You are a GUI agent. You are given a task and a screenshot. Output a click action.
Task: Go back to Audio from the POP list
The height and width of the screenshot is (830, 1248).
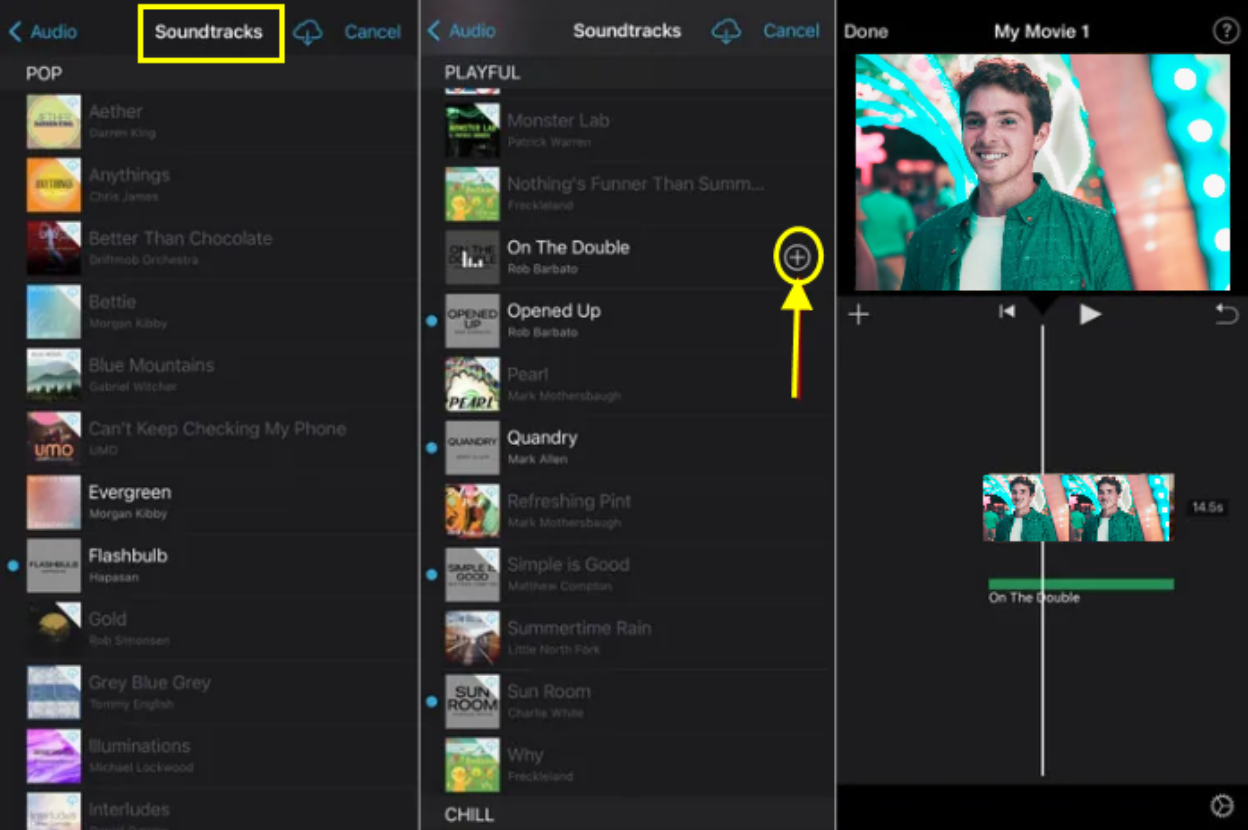tap(43, 32)
